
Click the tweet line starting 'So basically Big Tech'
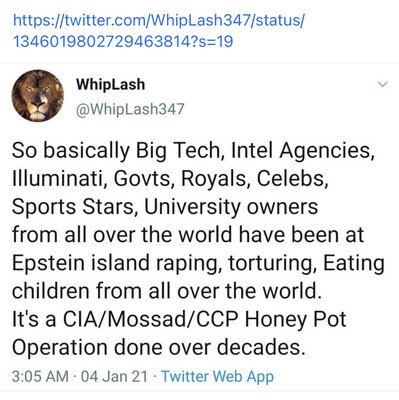193,151
